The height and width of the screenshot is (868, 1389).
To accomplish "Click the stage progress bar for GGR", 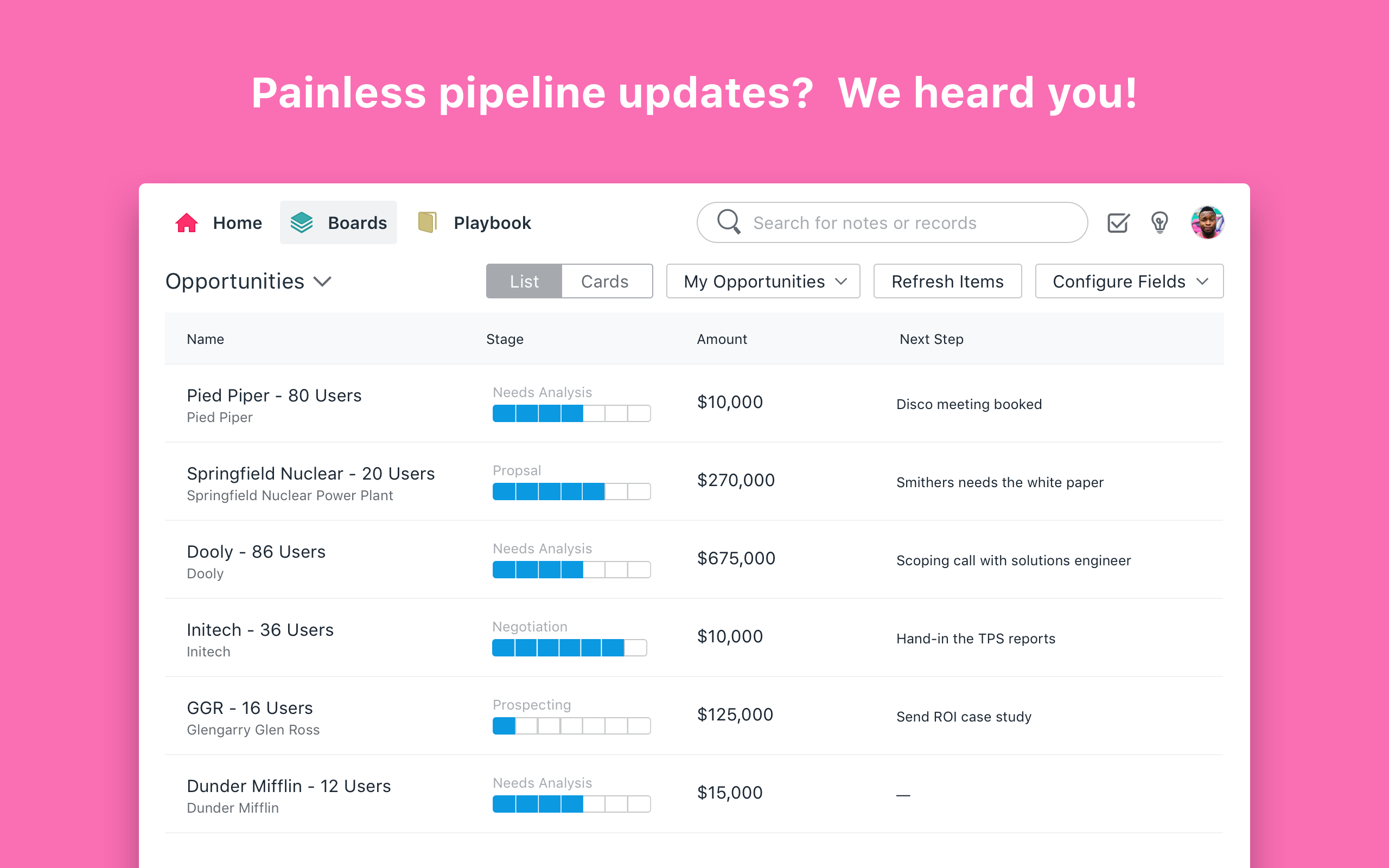I will click(x=571, y=726).
